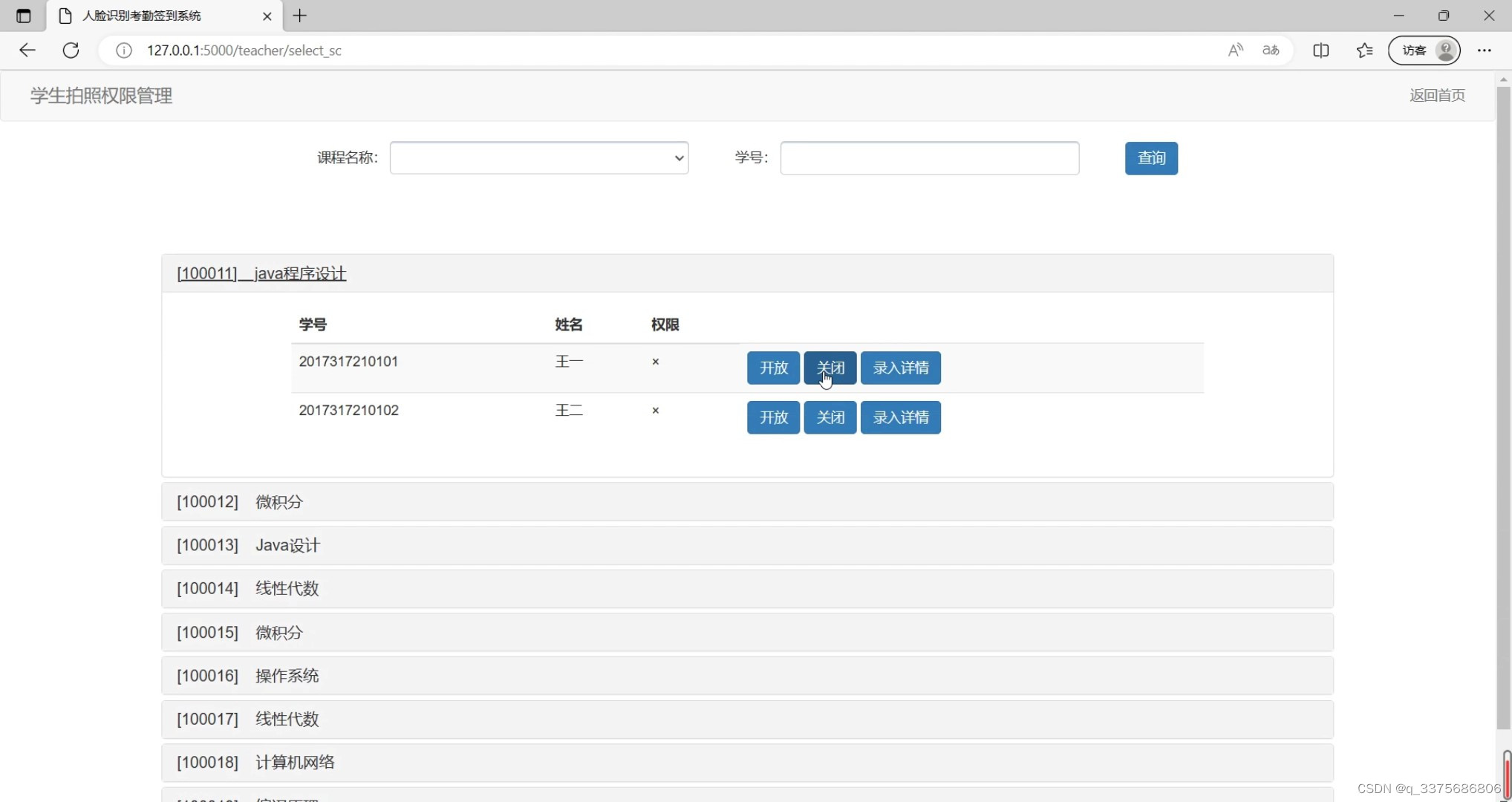
Task: Click the site information icon in address bar
Action: point(123,50)
